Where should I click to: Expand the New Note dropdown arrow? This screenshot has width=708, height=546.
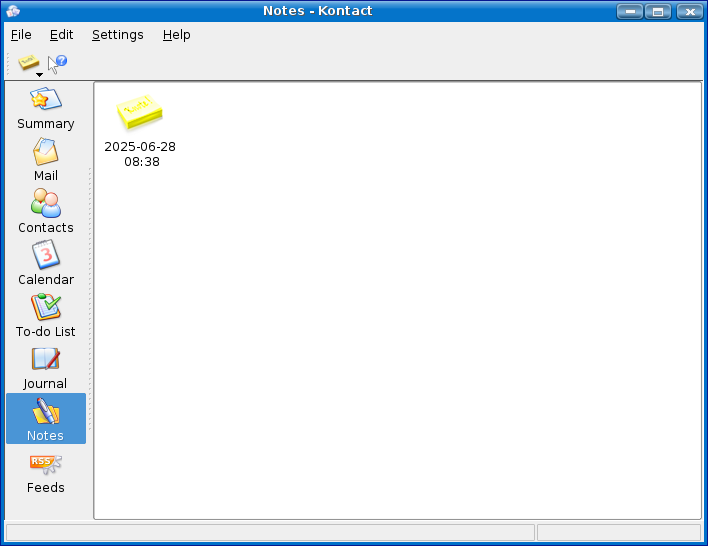click(x=39, y=74)
